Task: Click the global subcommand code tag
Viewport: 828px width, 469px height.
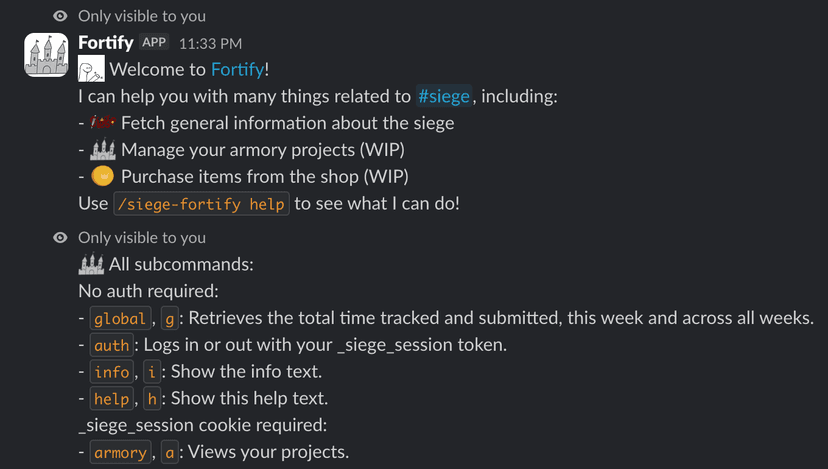Action: 119,319
